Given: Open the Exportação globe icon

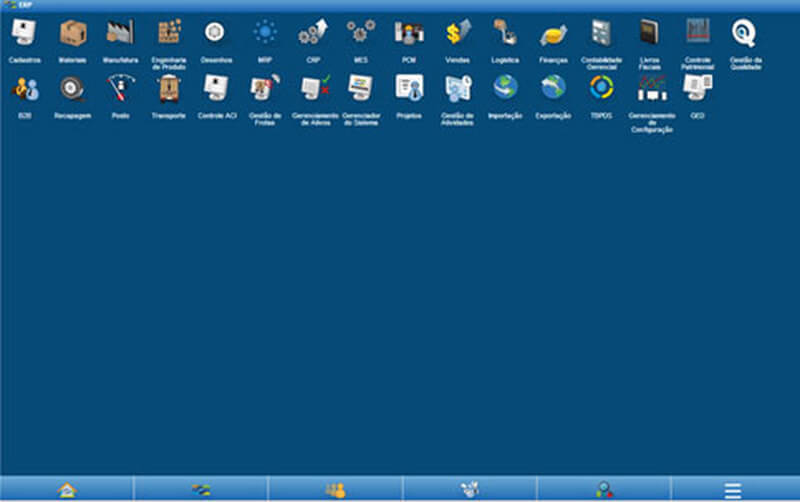Looking at the screenshot, I should coord(553,88).
